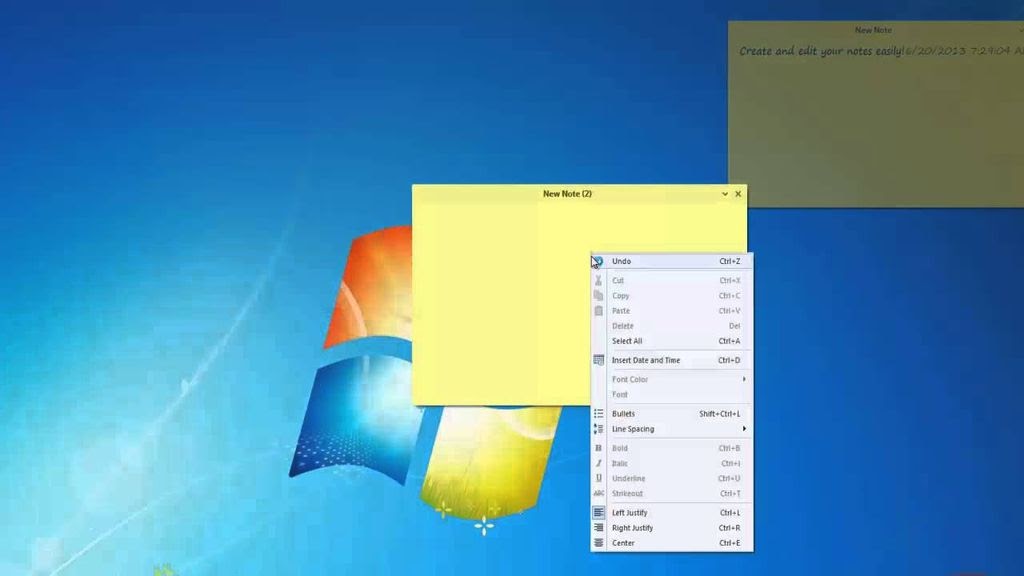Screen dimensions: 1024x576
Task: Click the Left Justify alignment icon
Action: (598, 513)
